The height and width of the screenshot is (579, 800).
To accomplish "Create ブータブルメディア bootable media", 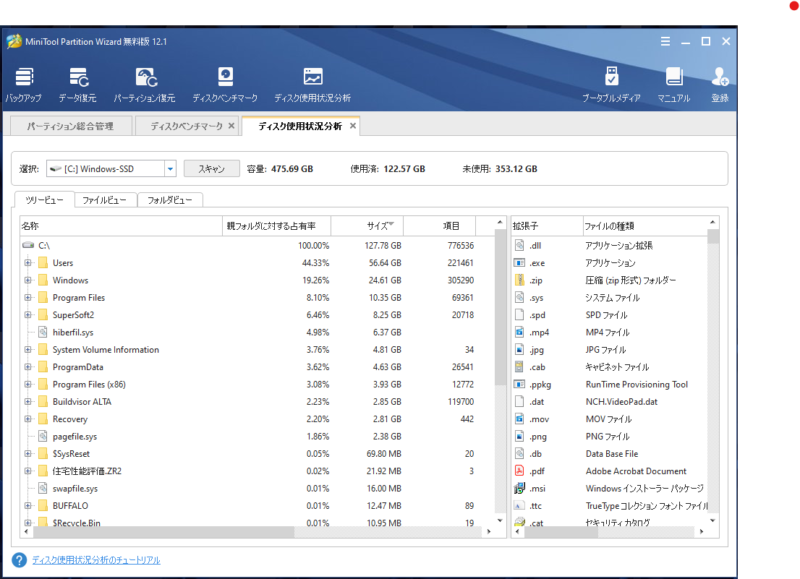I will pyautogui.click(x=611, y=85).
